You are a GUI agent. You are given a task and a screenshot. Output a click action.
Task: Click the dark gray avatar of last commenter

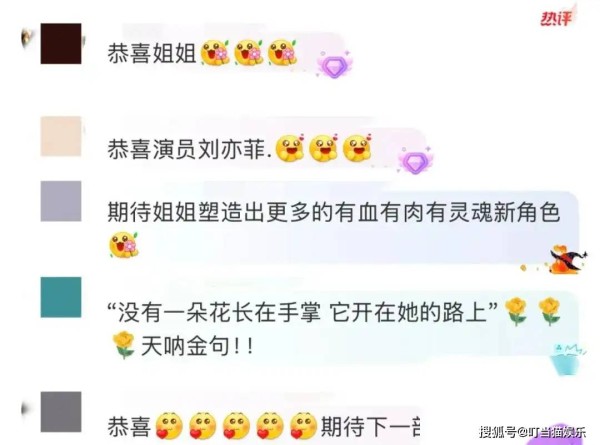click(x=61, y=412)
